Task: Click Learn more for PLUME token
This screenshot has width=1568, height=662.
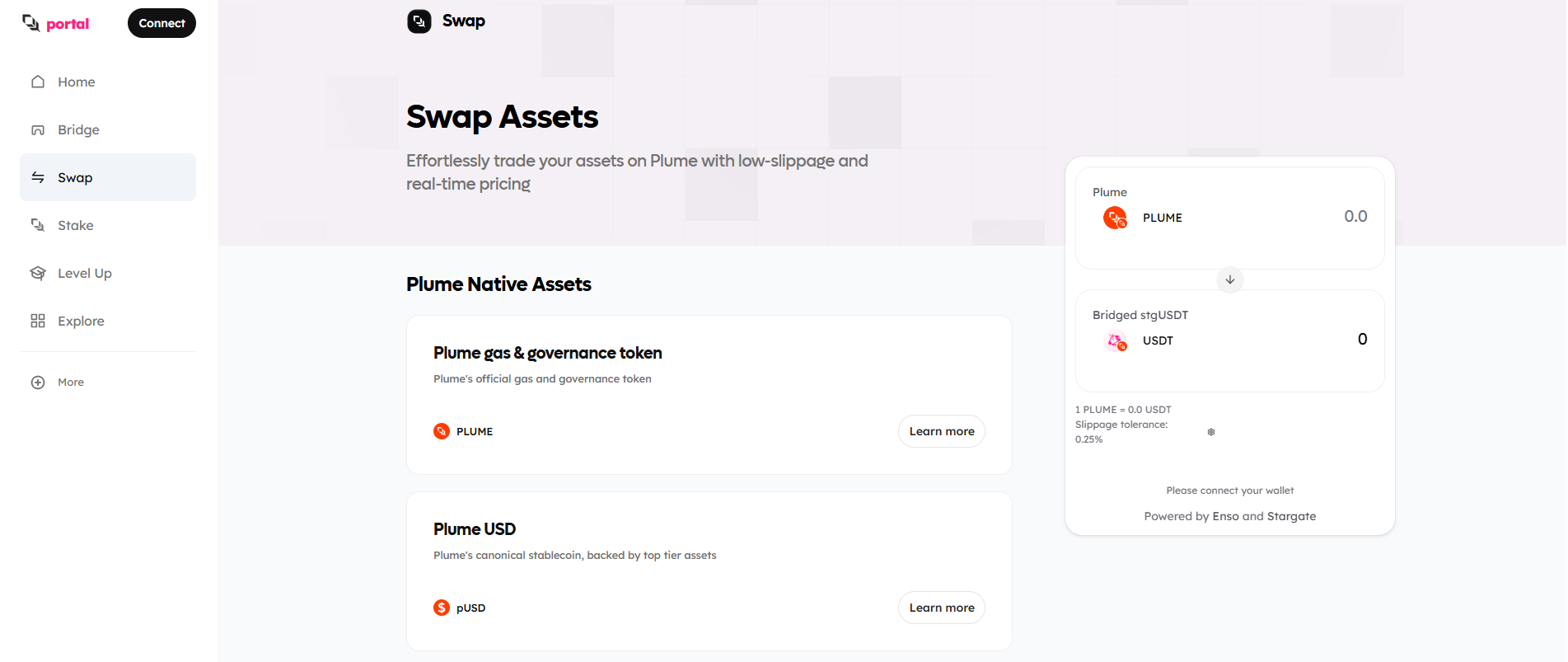Action: click(942, 431)
